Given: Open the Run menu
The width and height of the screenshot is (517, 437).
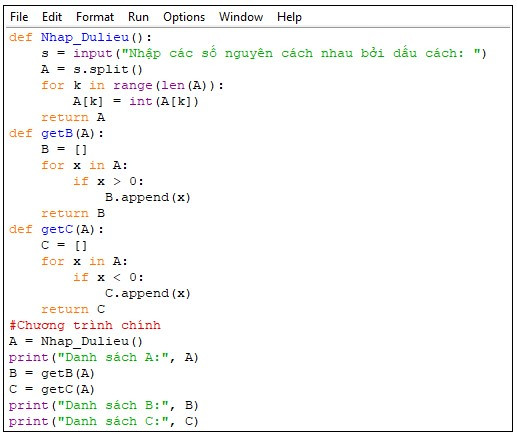Looking at the screenshot, I should pyautogui.click(x=138, y=17).
